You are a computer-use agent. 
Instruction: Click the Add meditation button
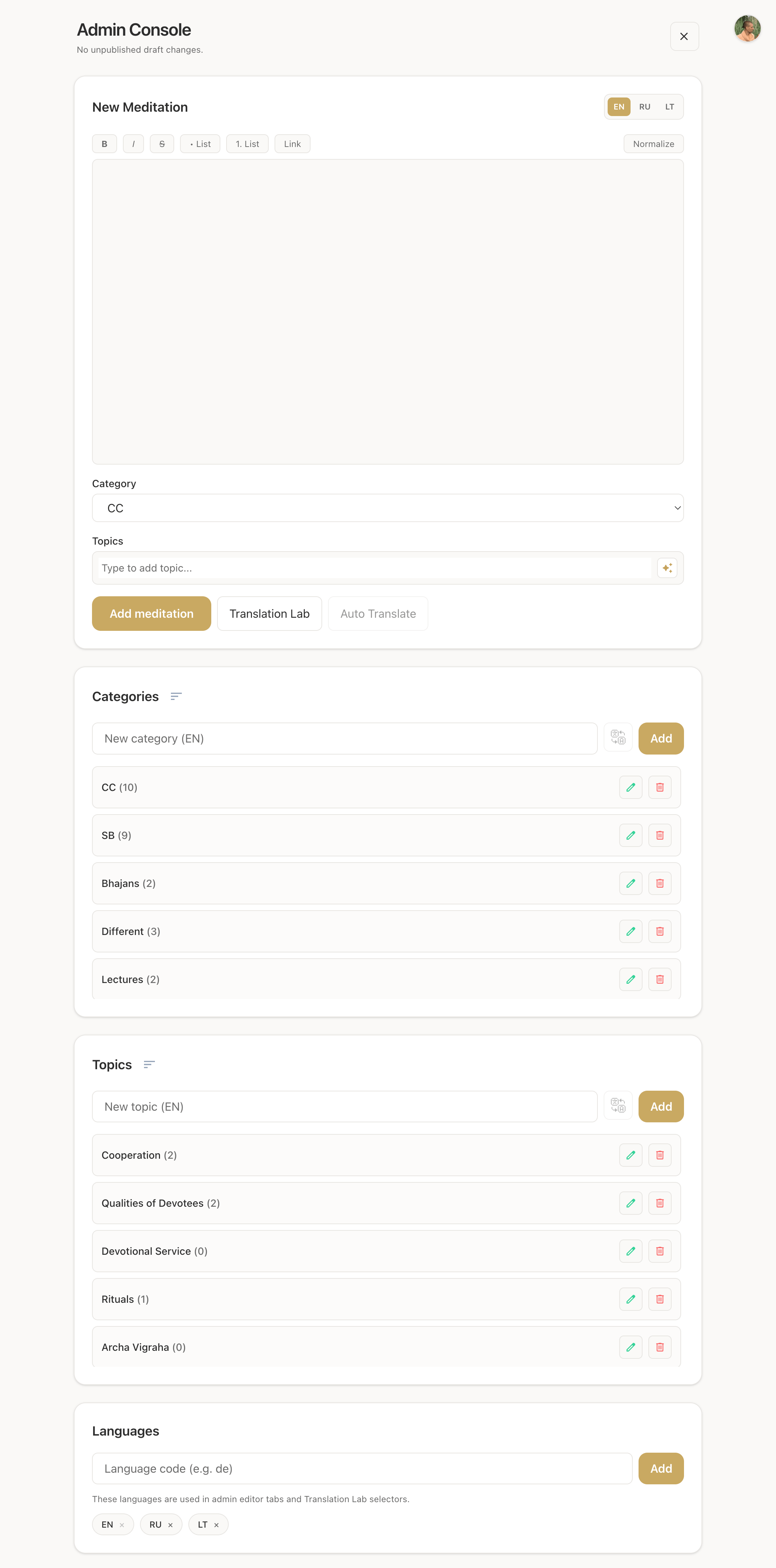click(x=152, y=614)
